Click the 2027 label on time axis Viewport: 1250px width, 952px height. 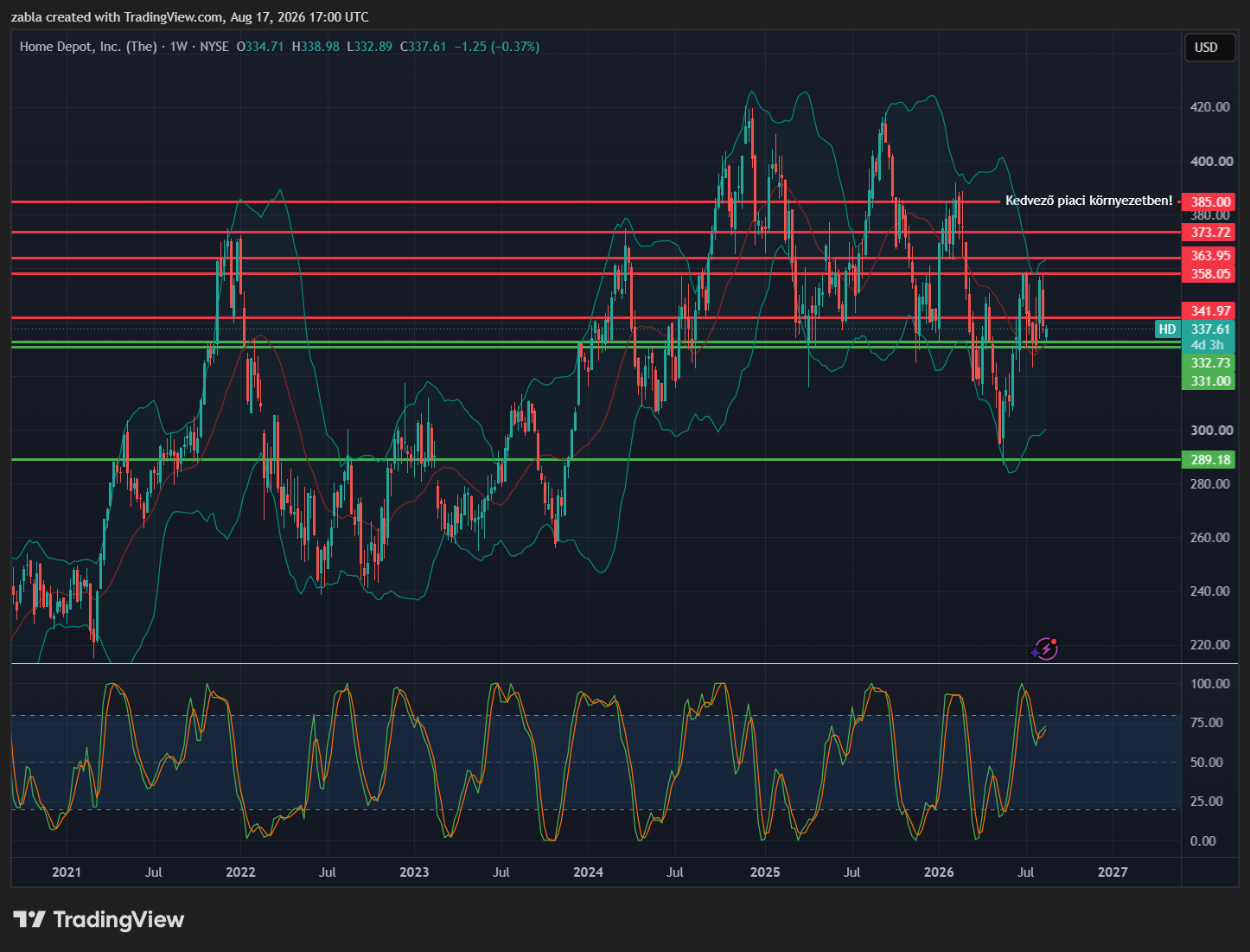click(1113, 872)
